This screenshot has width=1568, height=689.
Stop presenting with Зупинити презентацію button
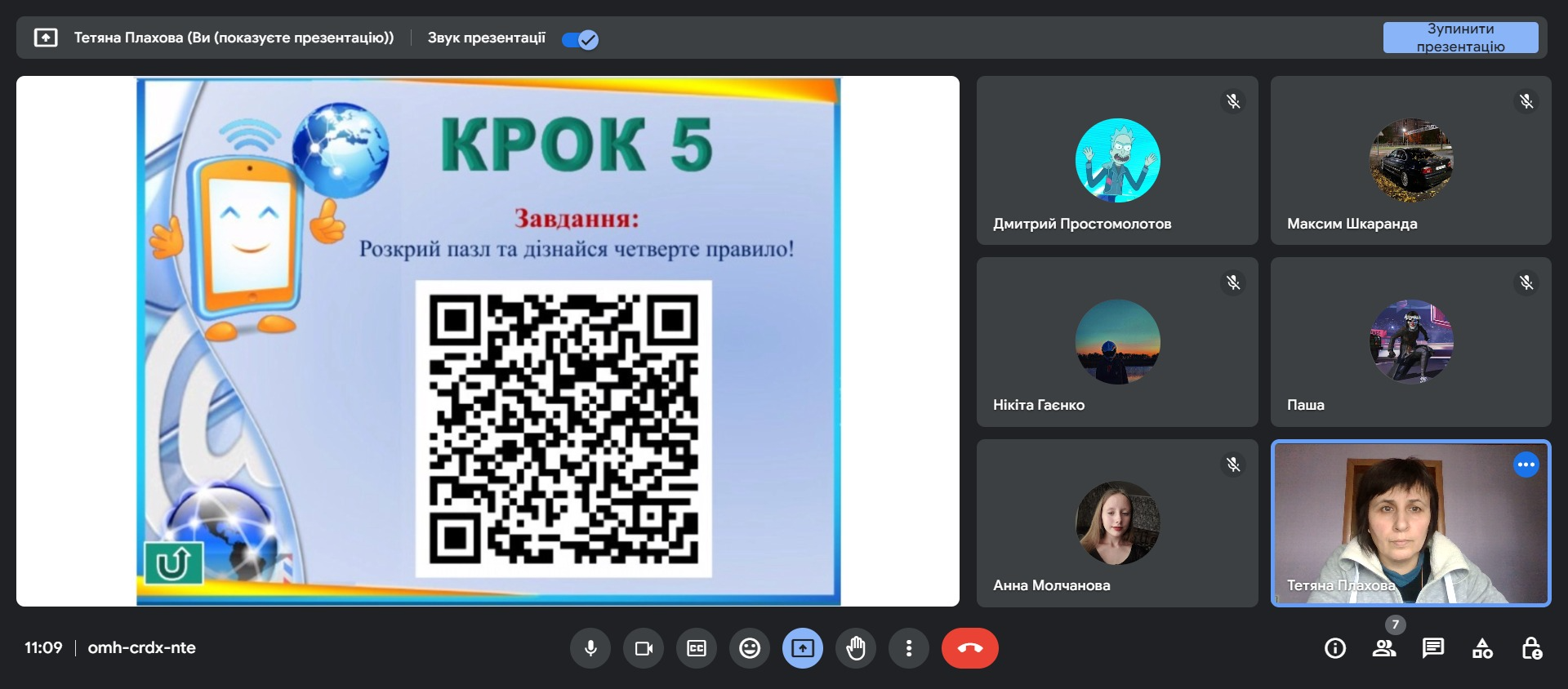point(1460,38)
